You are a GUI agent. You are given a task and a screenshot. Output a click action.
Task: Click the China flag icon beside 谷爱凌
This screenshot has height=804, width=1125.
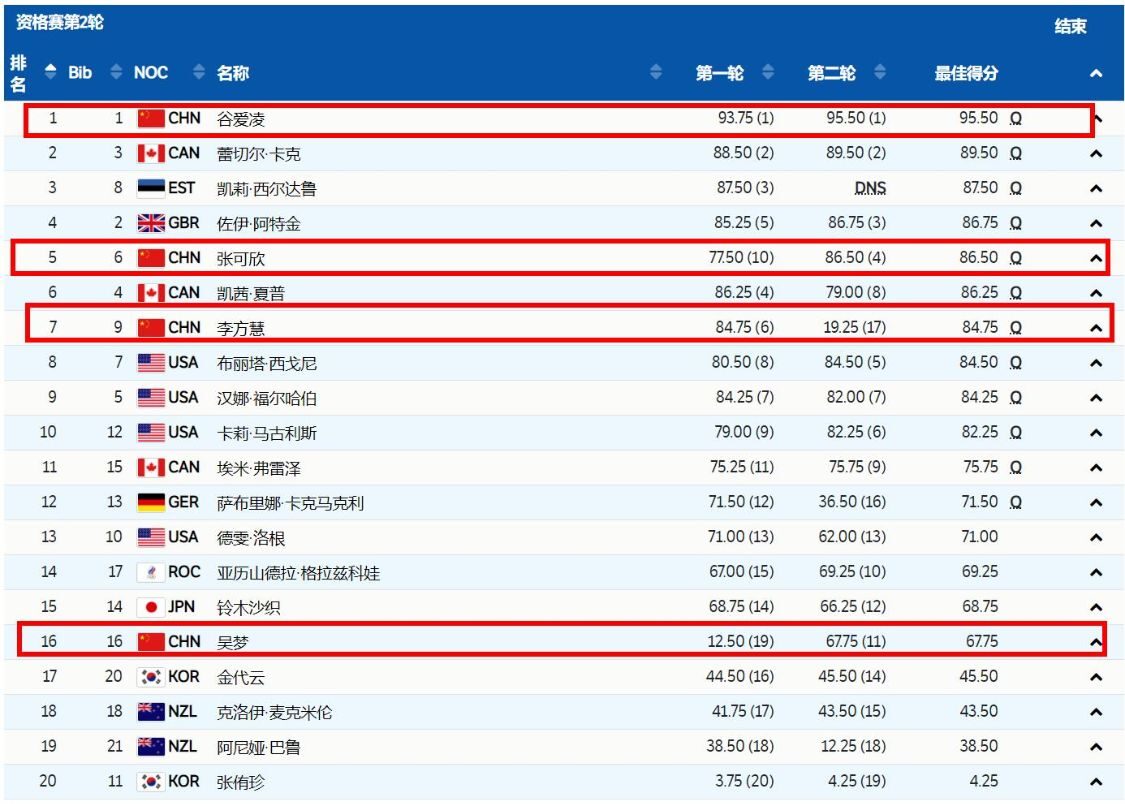click(150, 118)
